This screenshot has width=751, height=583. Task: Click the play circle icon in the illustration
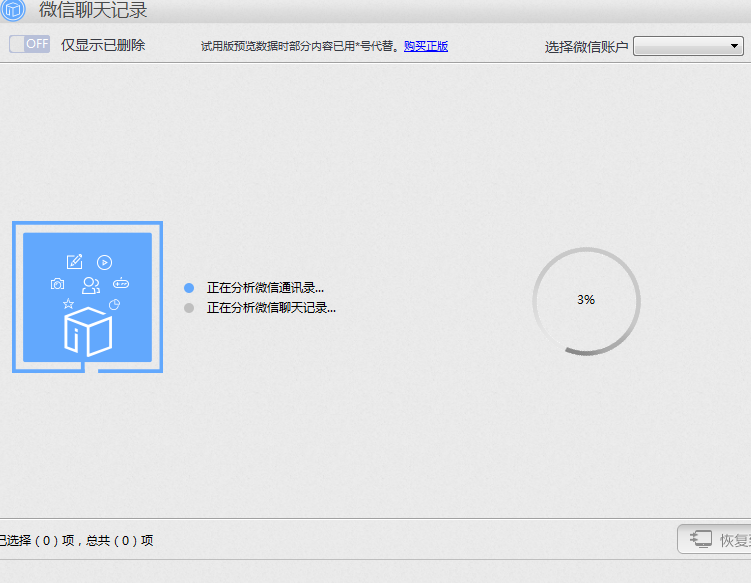(x=104, y=263)
